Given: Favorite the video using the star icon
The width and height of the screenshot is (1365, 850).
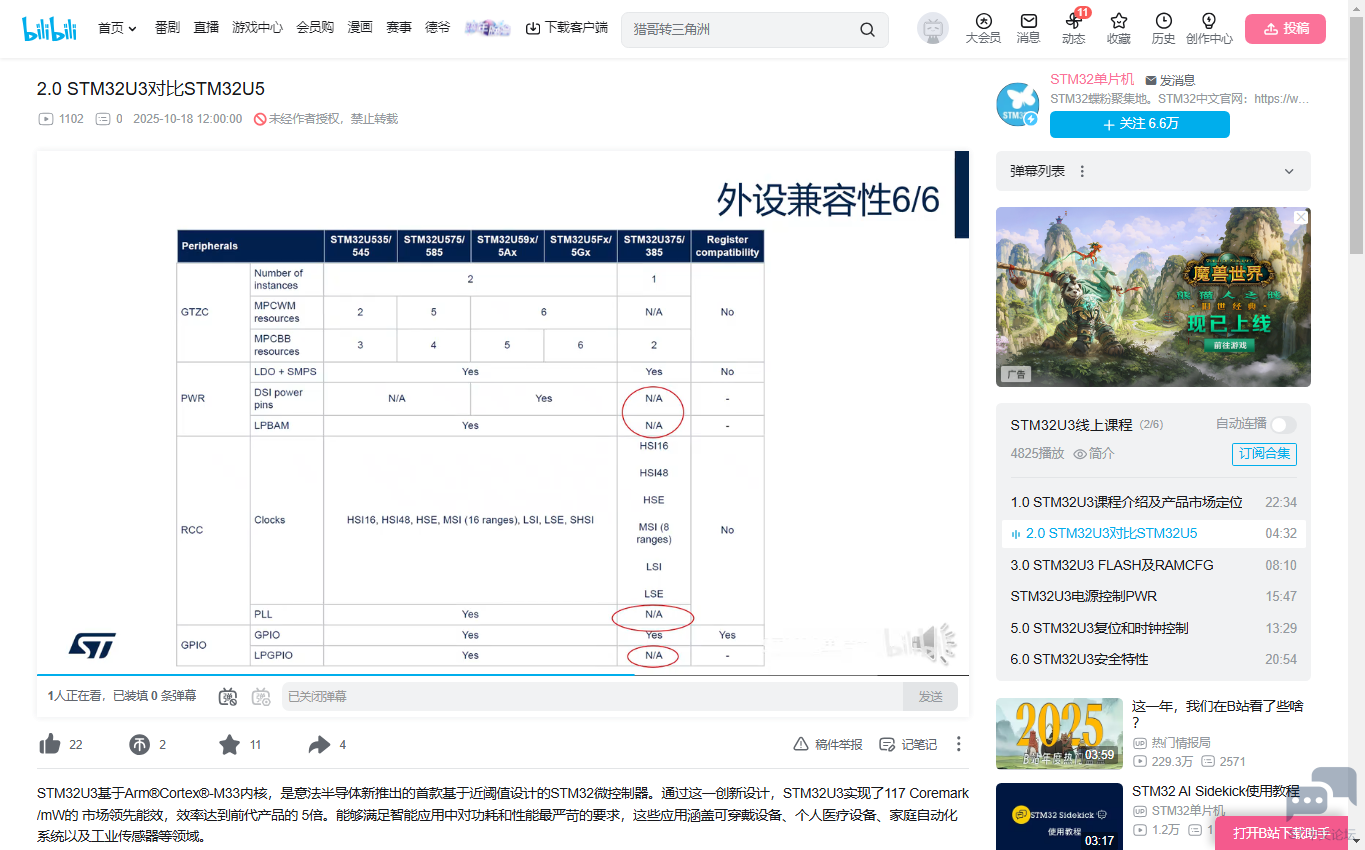Looking at the screenshot, I should tap(229, 744).
